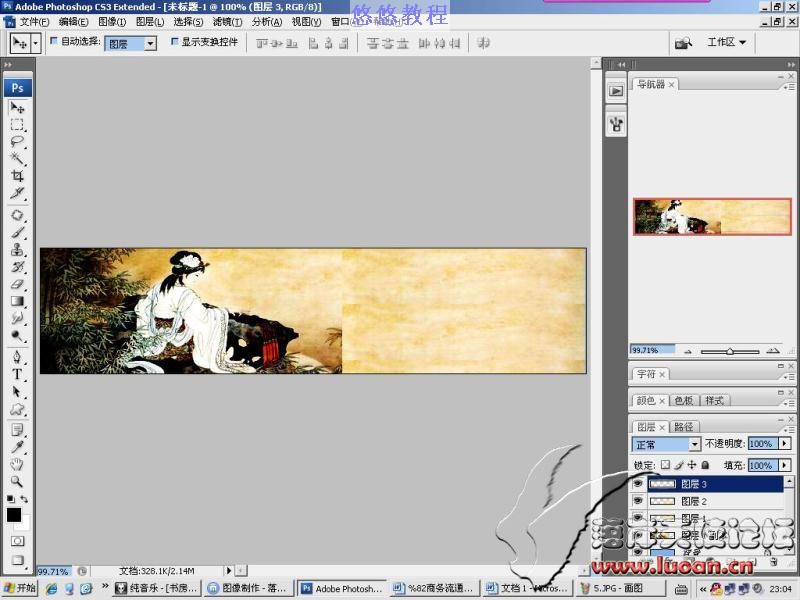Change screen mode icon at toolbox bottom
Image resolution: width=800 pixels, height=600 pixels.
(17, 560)
